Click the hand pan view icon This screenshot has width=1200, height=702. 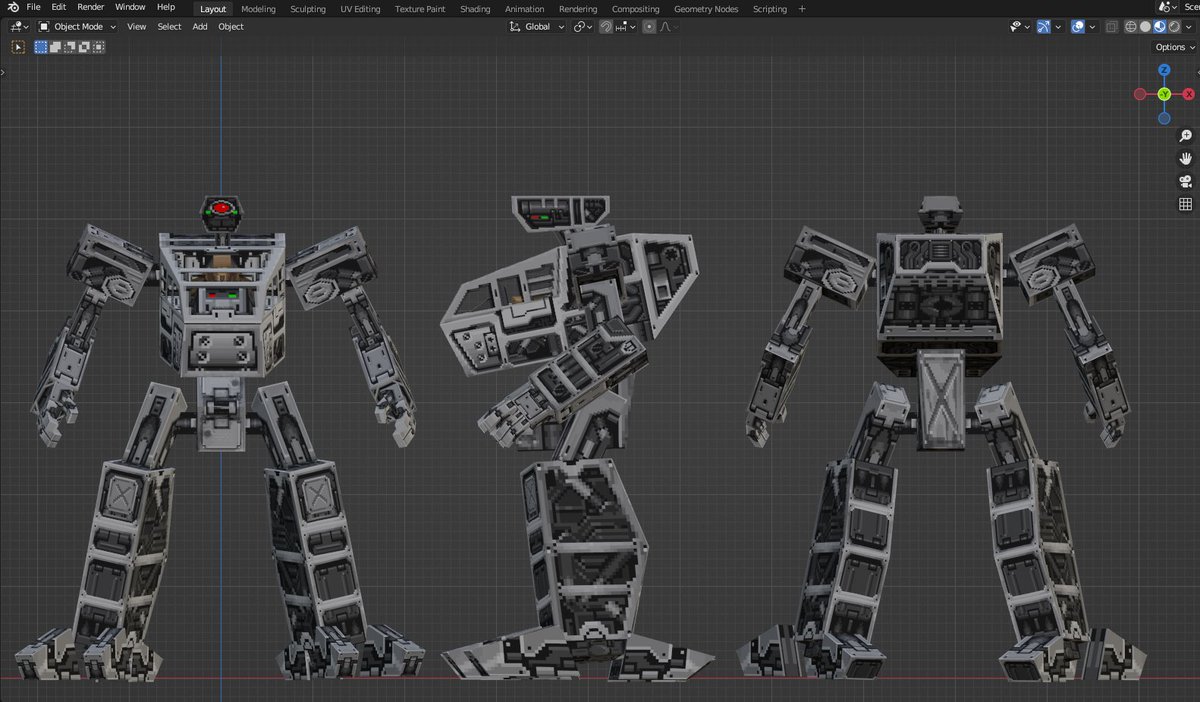tap(1185, 159)
